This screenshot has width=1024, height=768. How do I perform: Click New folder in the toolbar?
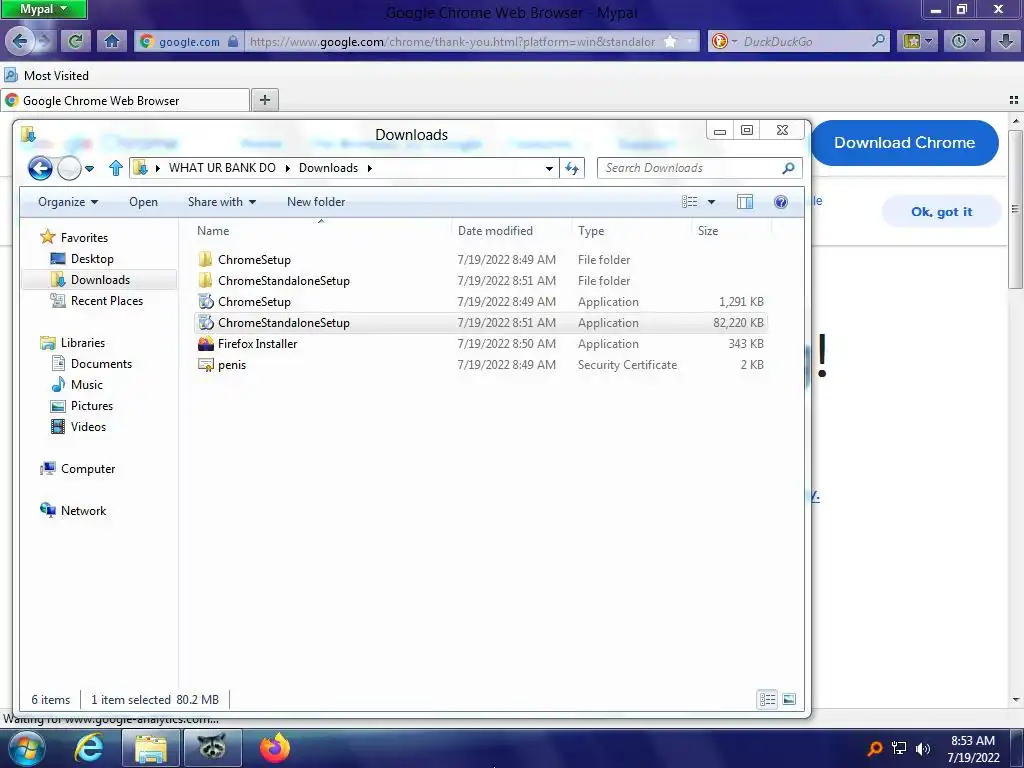click(316, 202)
